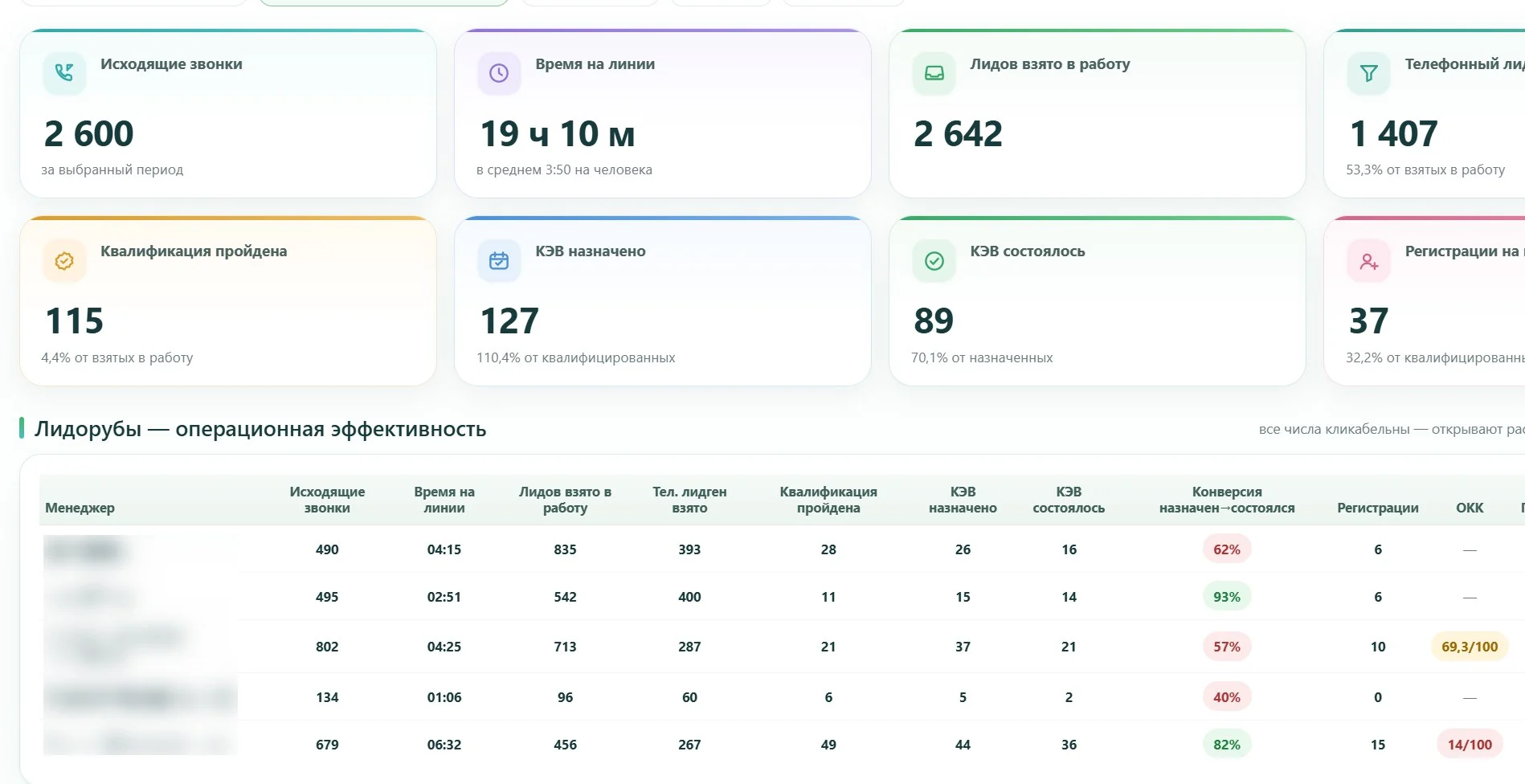
Task: Click the 40% conversion badge
Action: [x=1227, y=697]
